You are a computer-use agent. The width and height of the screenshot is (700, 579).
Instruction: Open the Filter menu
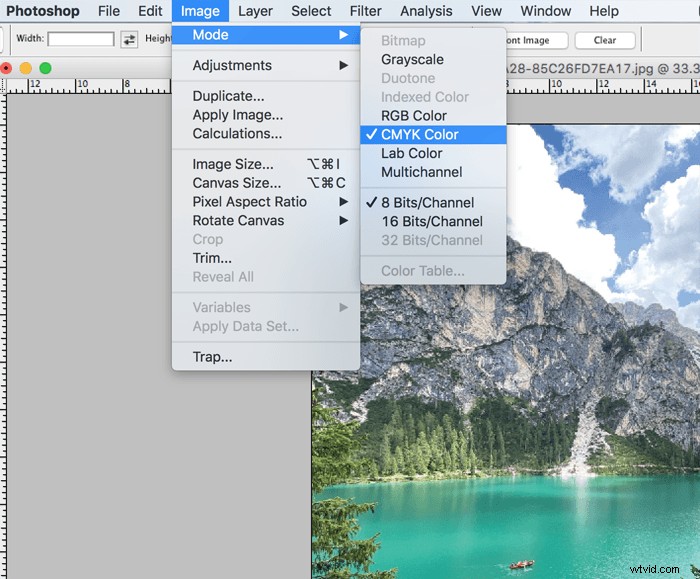click(x=365, y=11)
